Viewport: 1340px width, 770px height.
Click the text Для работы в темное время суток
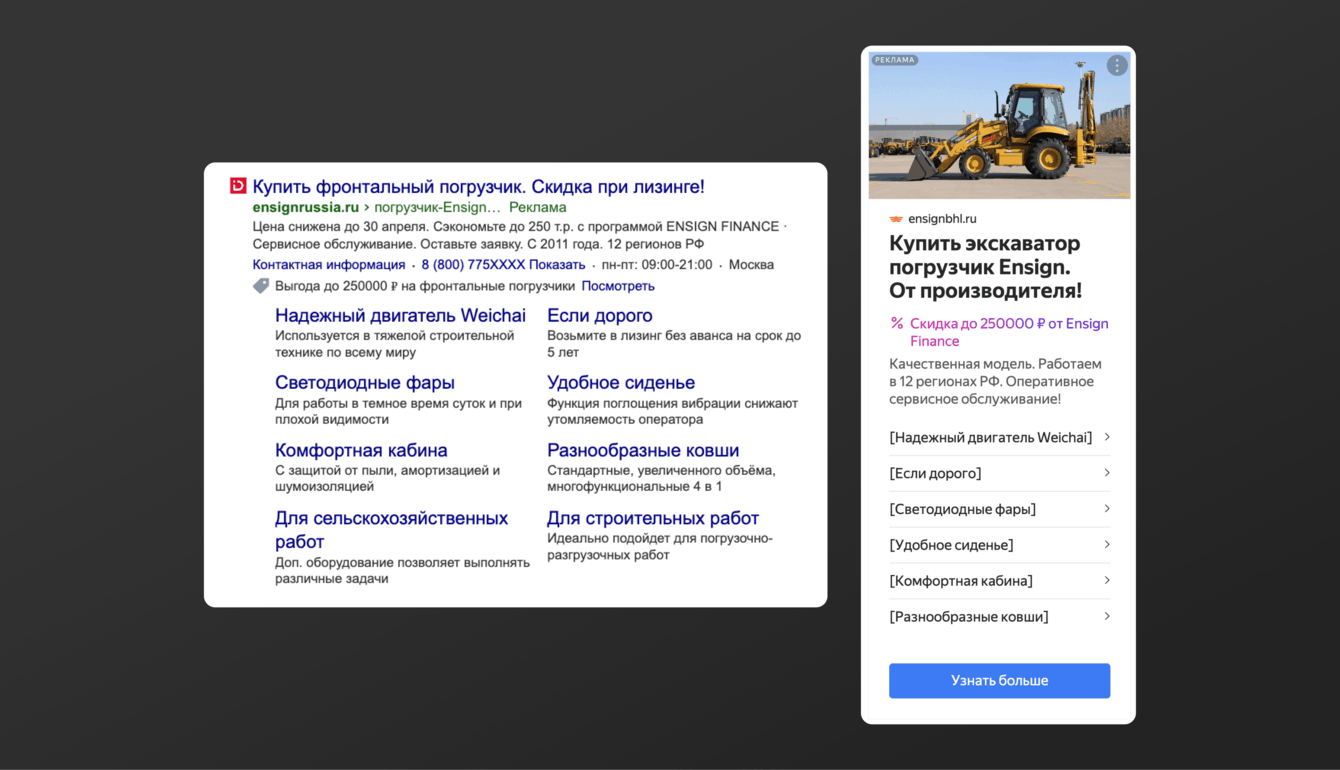click(x=398, y=411)
